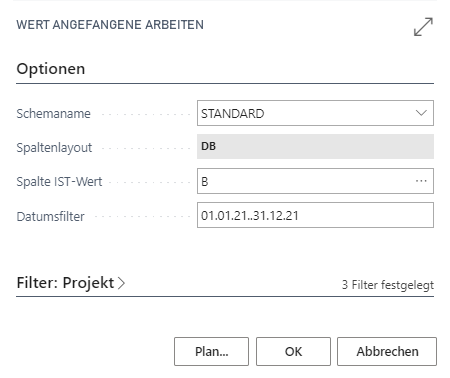The height and width of the screenshot is (378, 450).
Task: Click the Schemaname label
Action: [x=53, y=114]
